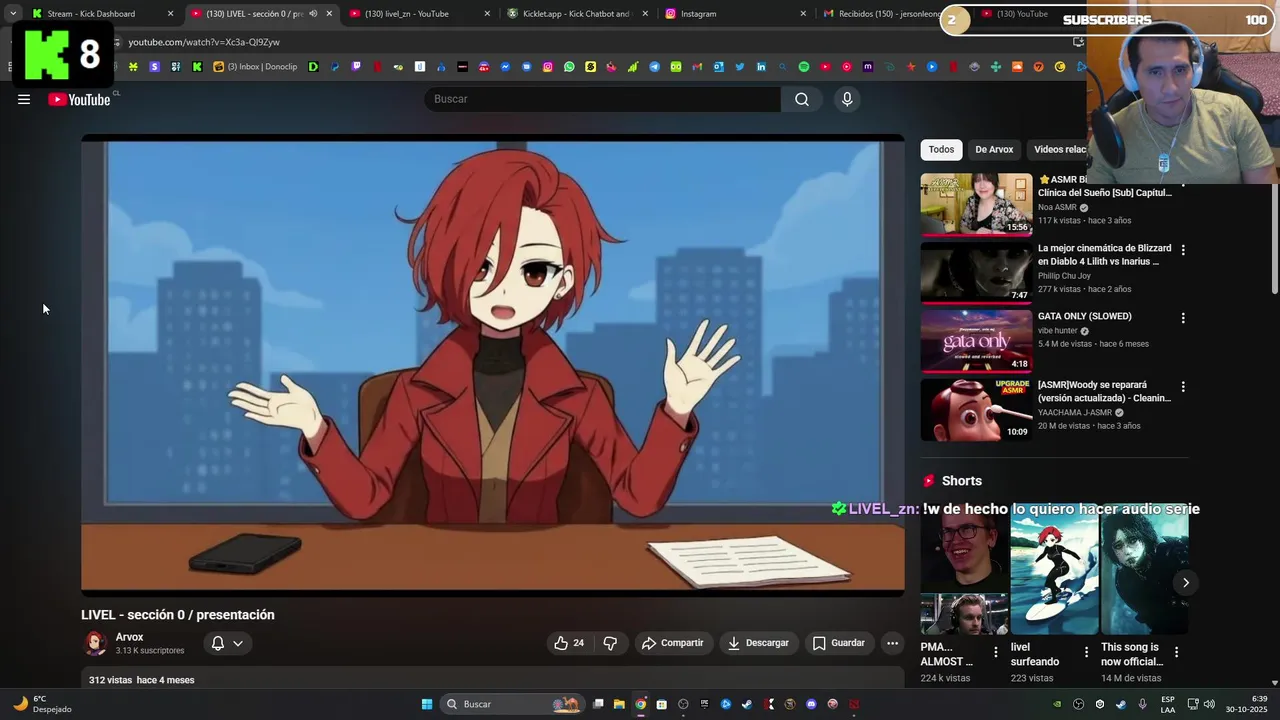Open the WhatsApp bookmark in bookmarks bar
The width and height of the screenshot is (1280, 720).
coord(569,67)
